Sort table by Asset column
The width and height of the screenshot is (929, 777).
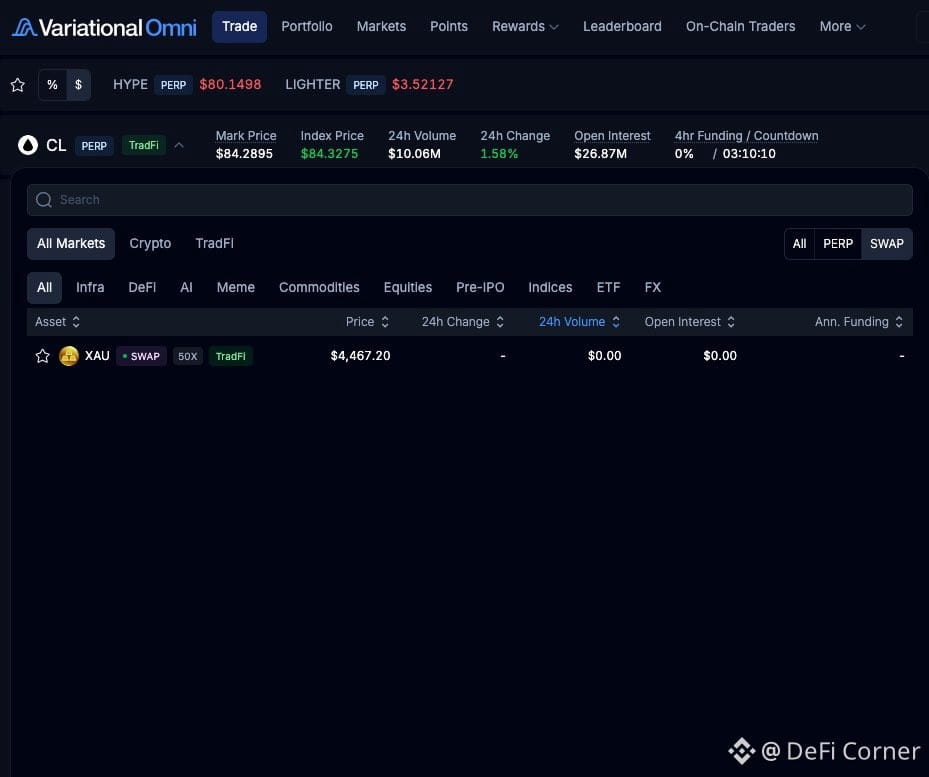(x=57, y=322)
